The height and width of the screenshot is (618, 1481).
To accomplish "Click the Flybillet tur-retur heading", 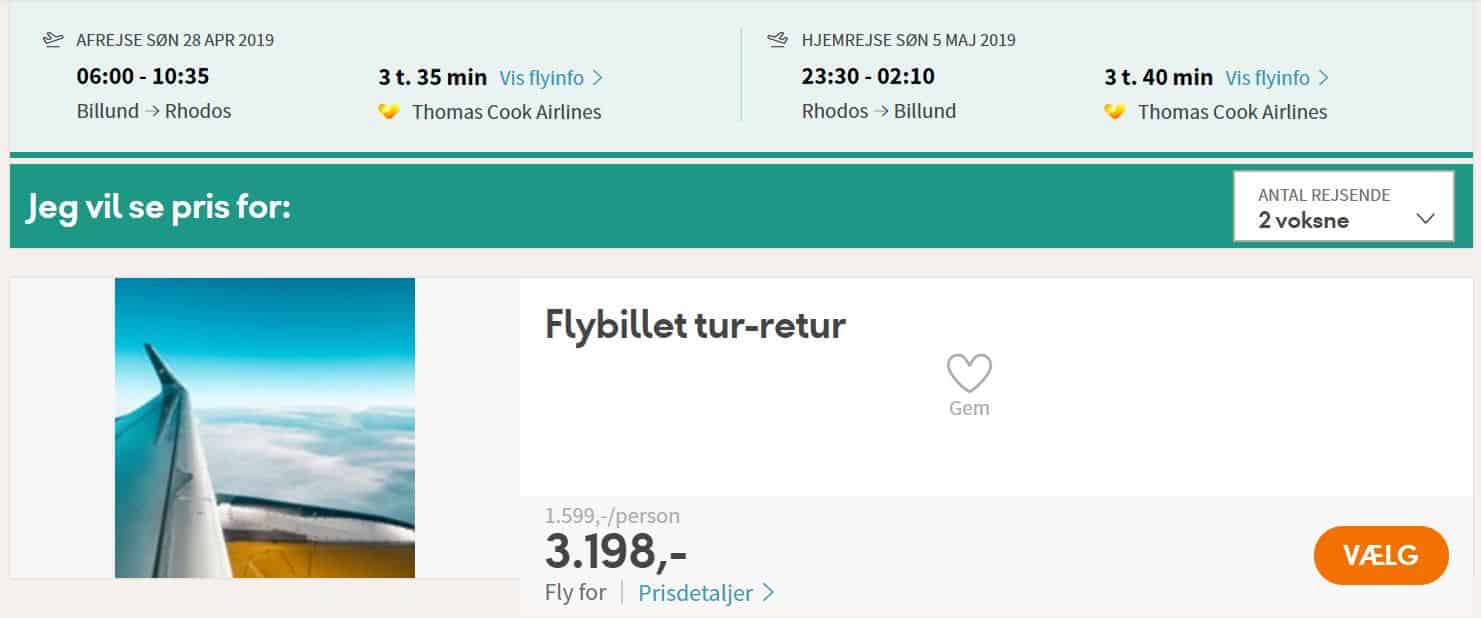I will pyautogui.click(x=695, y=325).
